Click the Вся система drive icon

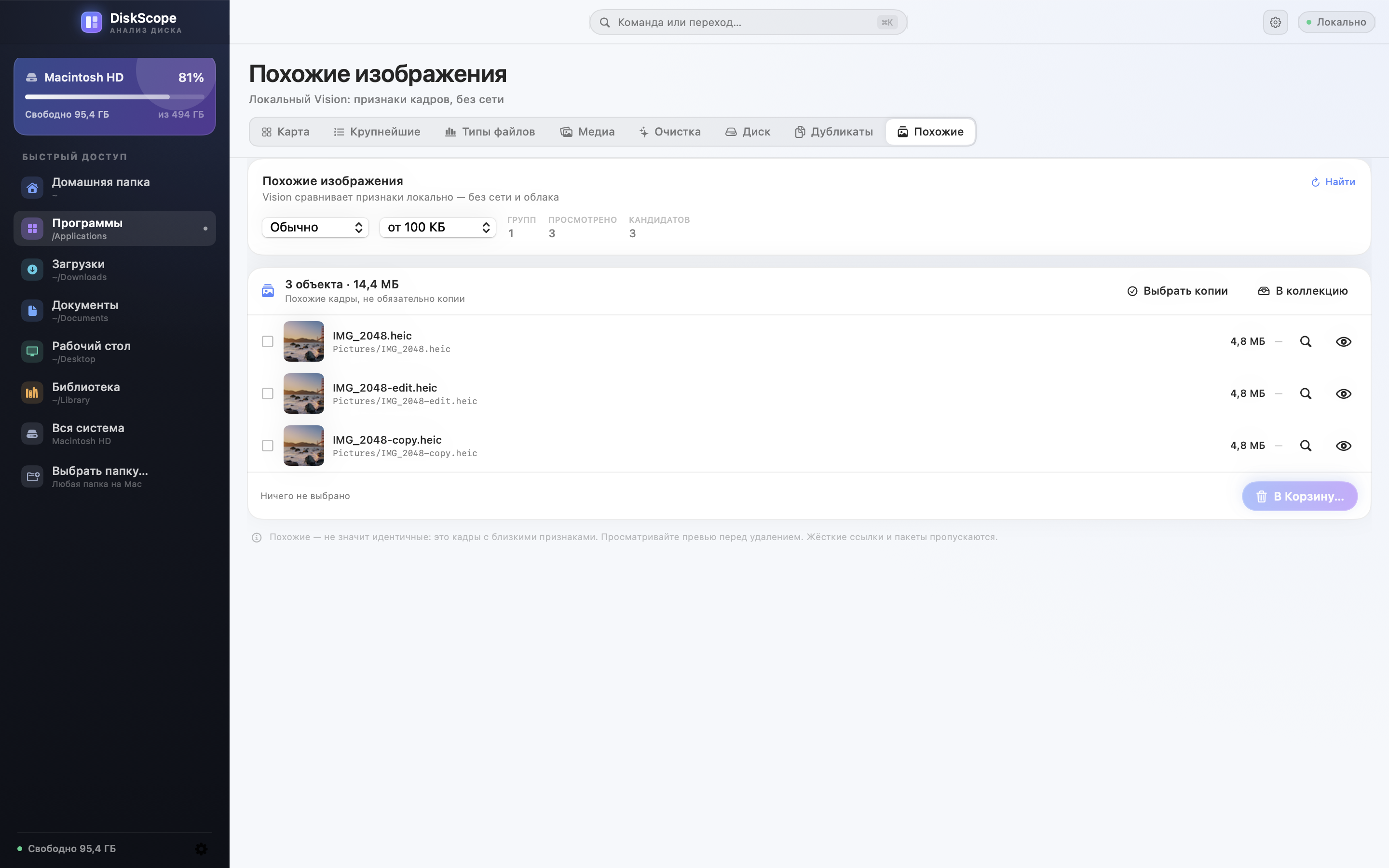(32, 434)
